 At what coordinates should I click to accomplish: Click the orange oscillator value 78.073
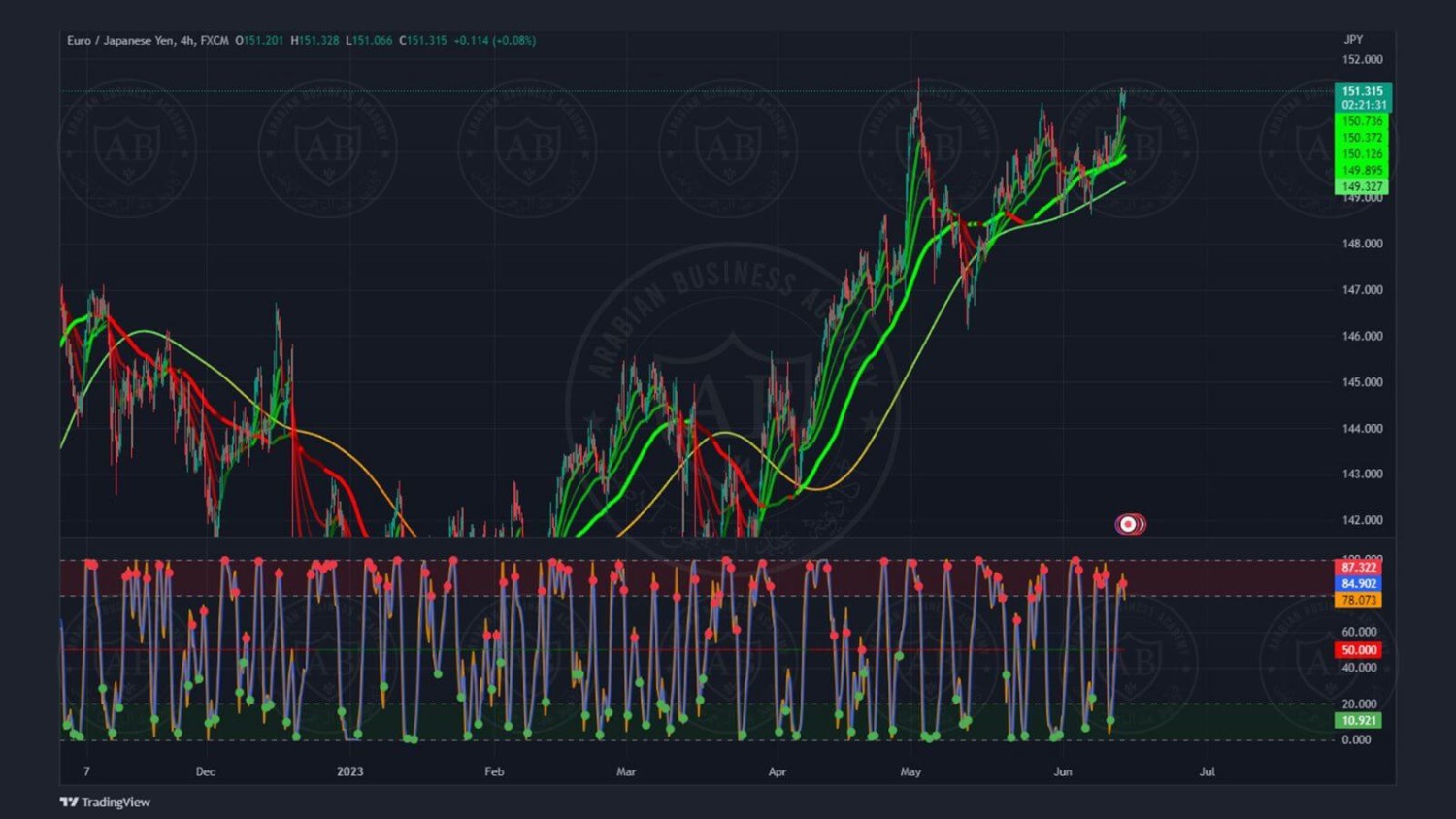(1358, 600)
